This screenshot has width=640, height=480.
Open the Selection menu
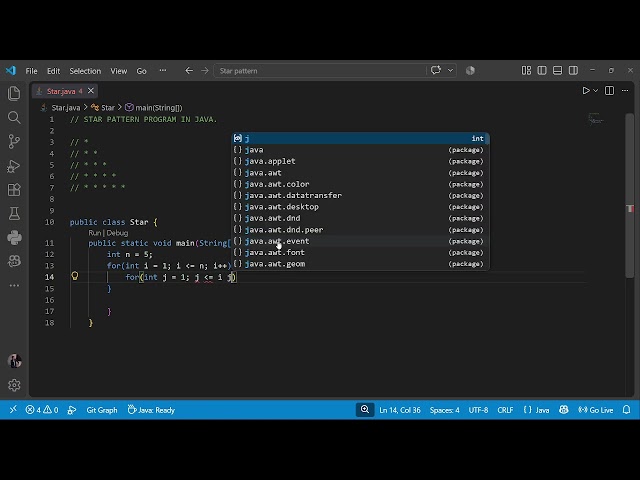coord(85,71)
